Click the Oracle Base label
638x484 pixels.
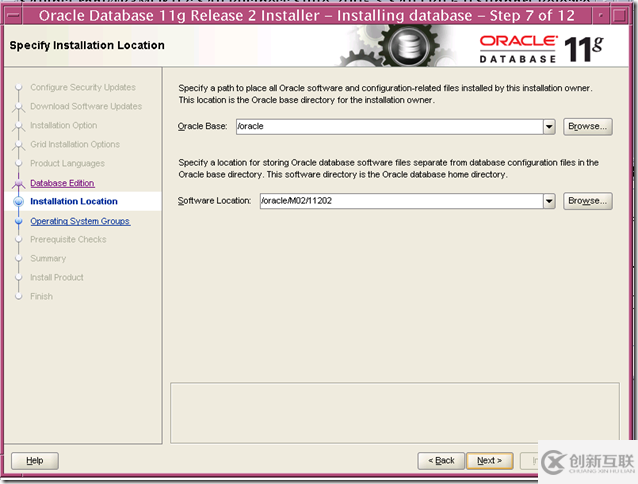tap(202, 126)
